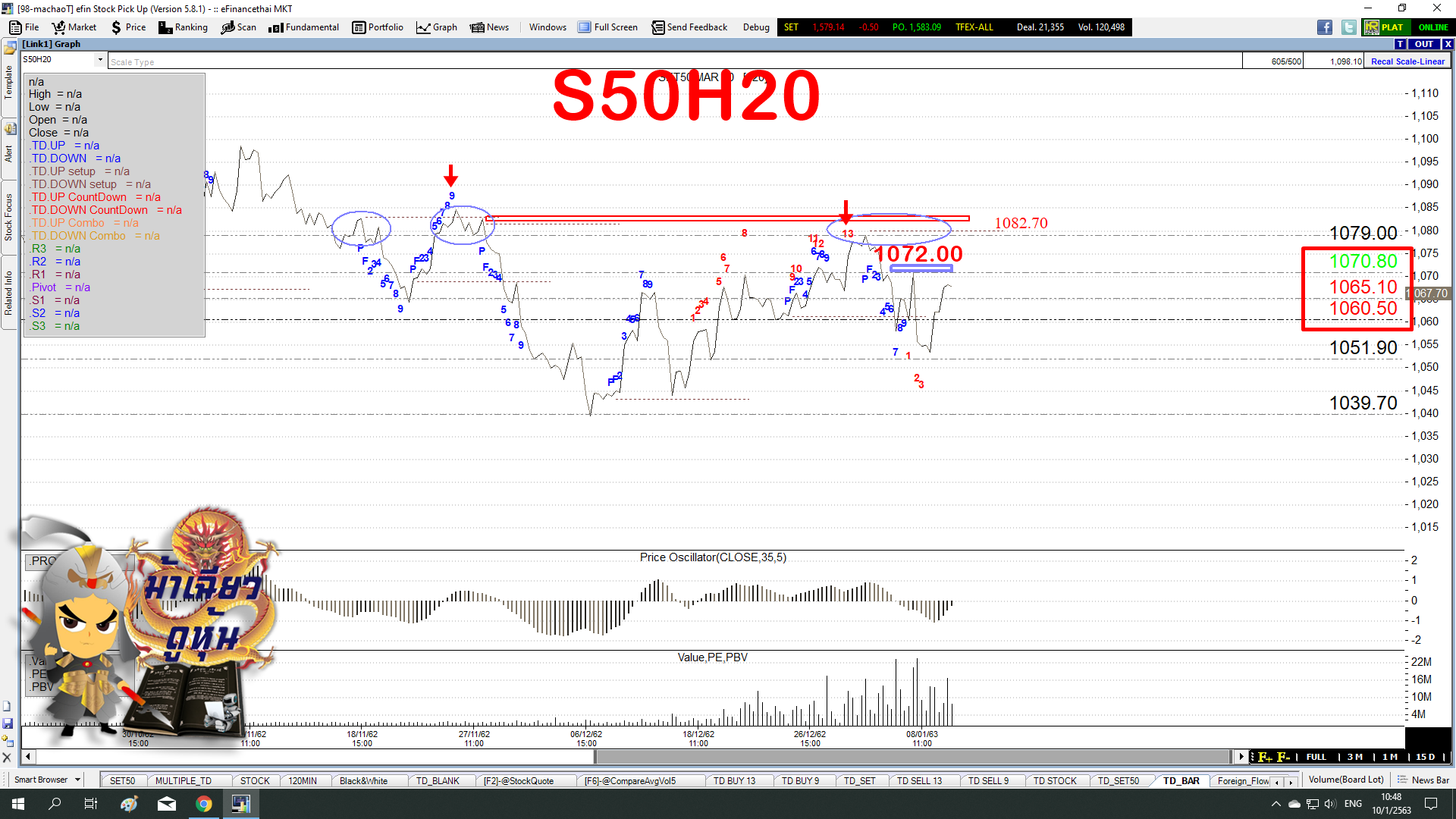Open the Scan menu
This screenshot has width=1456, height=819.
point(238,27)
